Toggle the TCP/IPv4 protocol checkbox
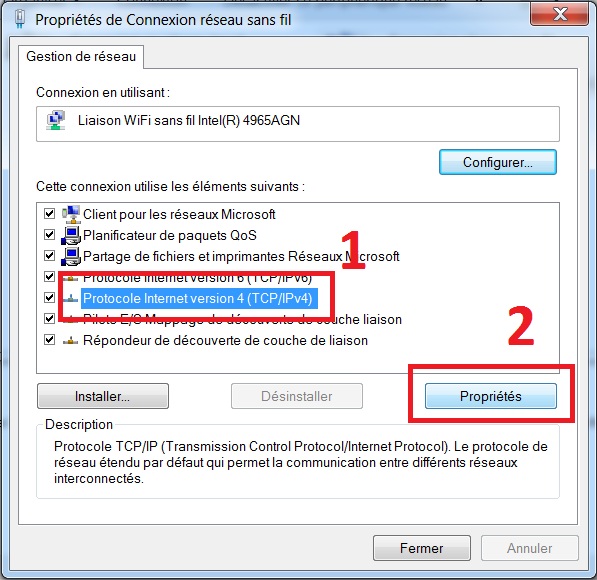Screen dimensions: 597x580 pyautogui.click(x=49, y=297)
